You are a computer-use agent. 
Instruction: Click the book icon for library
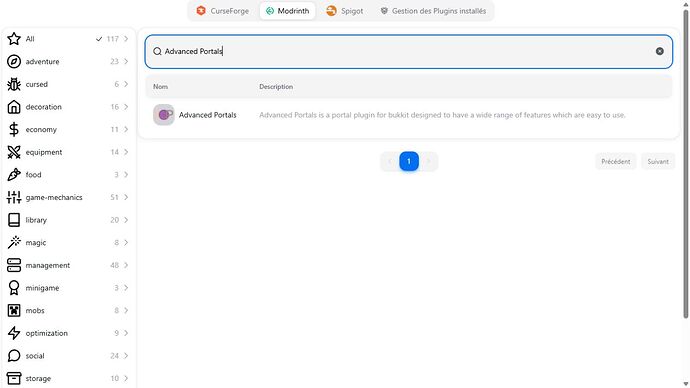pyautogui.click(x=14, y=220)
